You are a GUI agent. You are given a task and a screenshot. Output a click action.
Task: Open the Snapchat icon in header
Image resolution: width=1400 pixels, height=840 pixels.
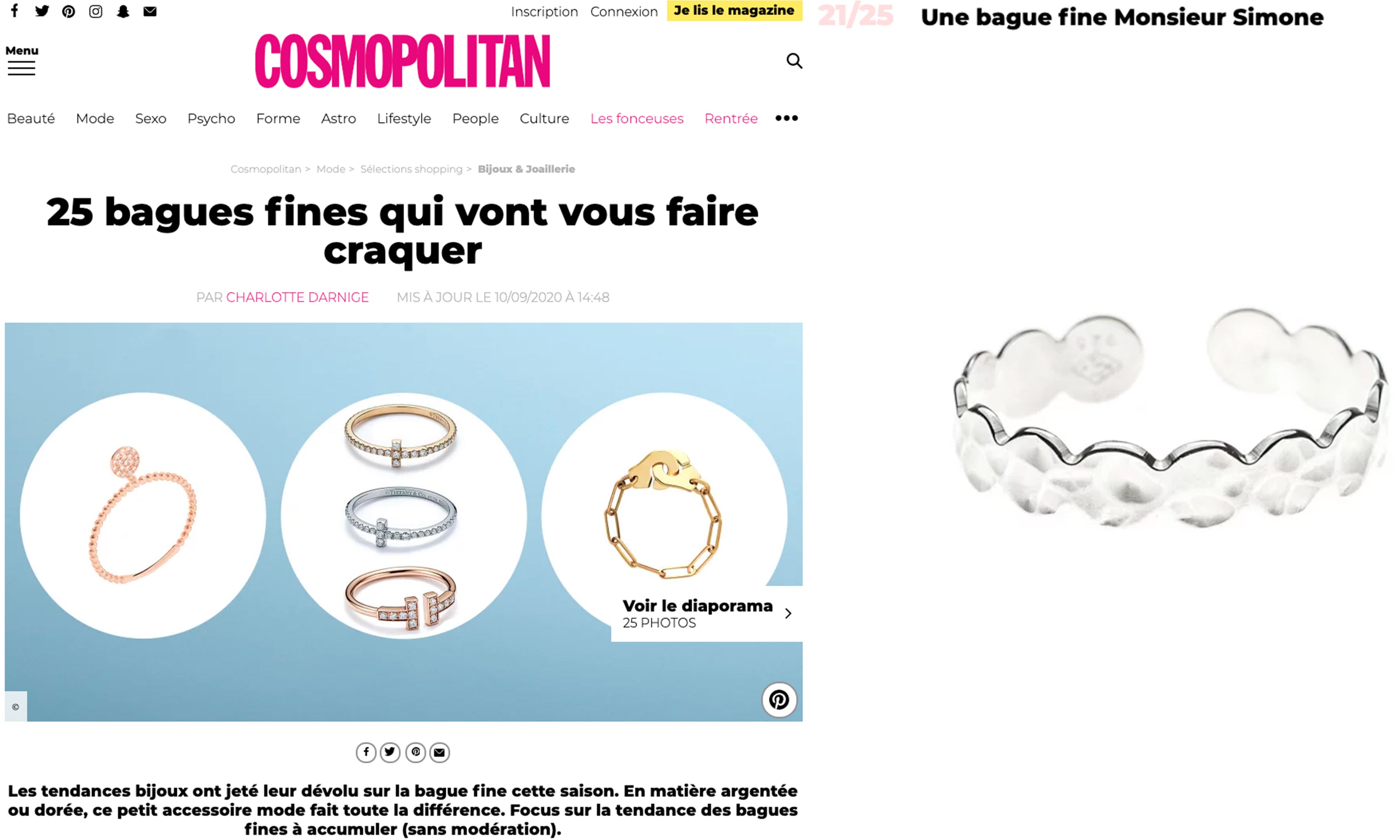pos(123,11)
